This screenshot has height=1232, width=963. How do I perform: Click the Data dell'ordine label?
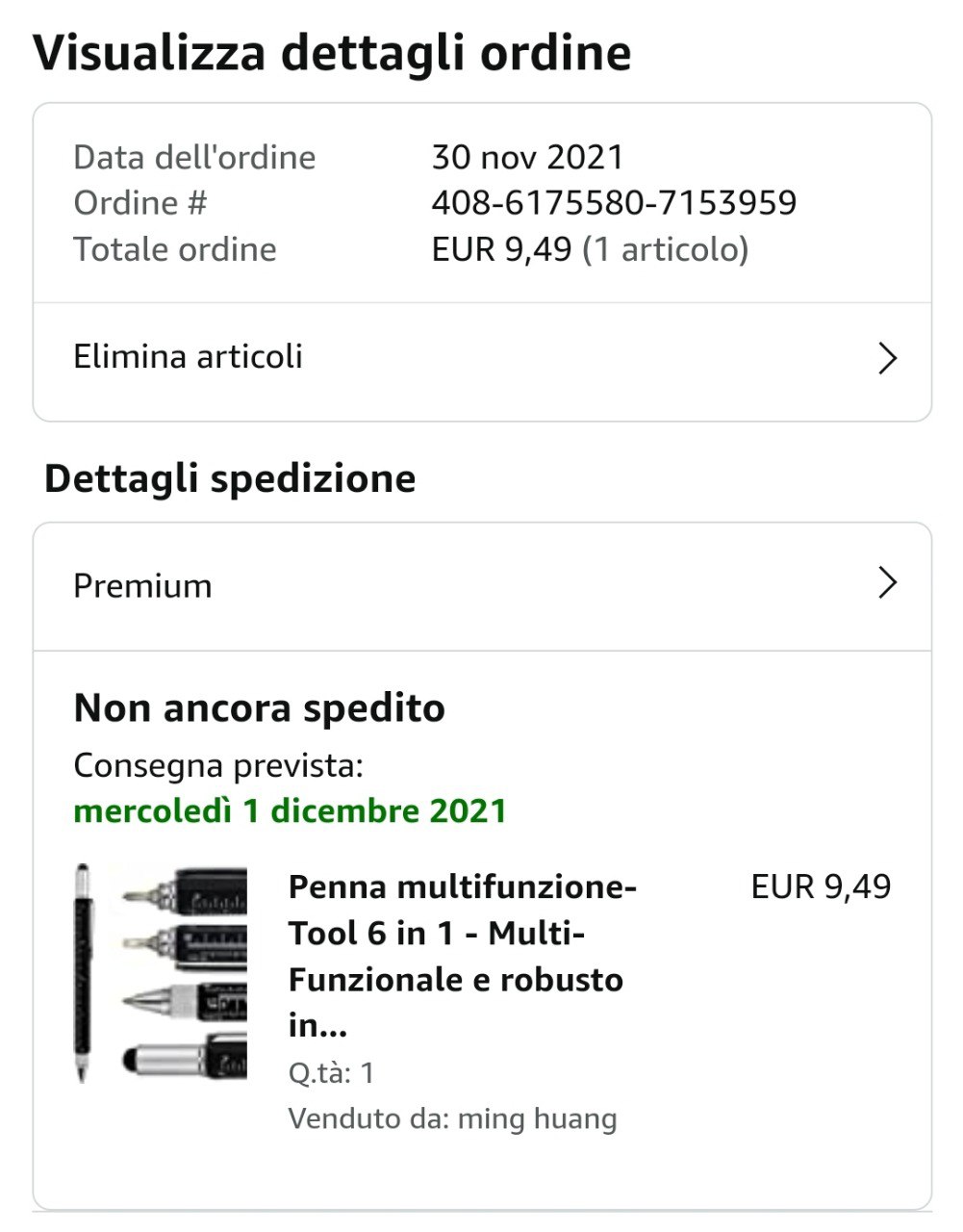point(194,157)
